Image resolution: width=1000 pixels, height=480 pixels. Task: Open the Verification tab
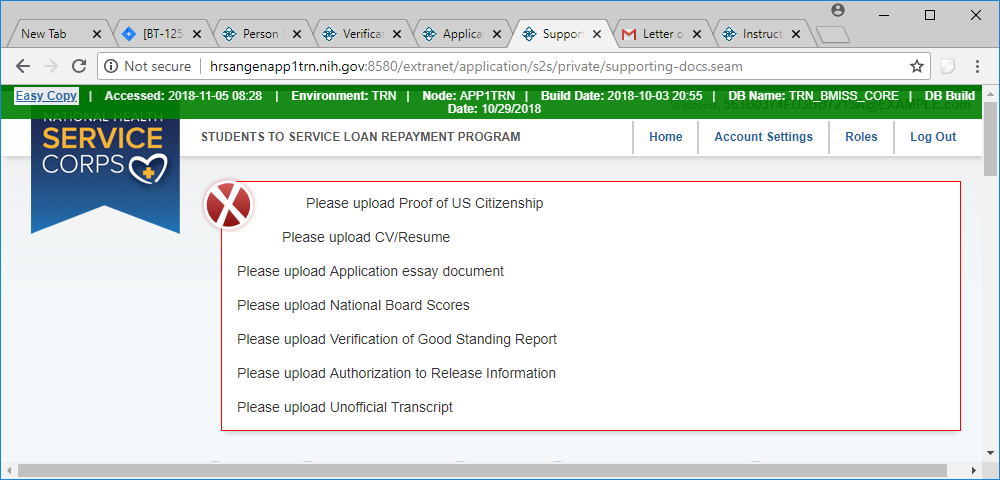coord(360,34)
